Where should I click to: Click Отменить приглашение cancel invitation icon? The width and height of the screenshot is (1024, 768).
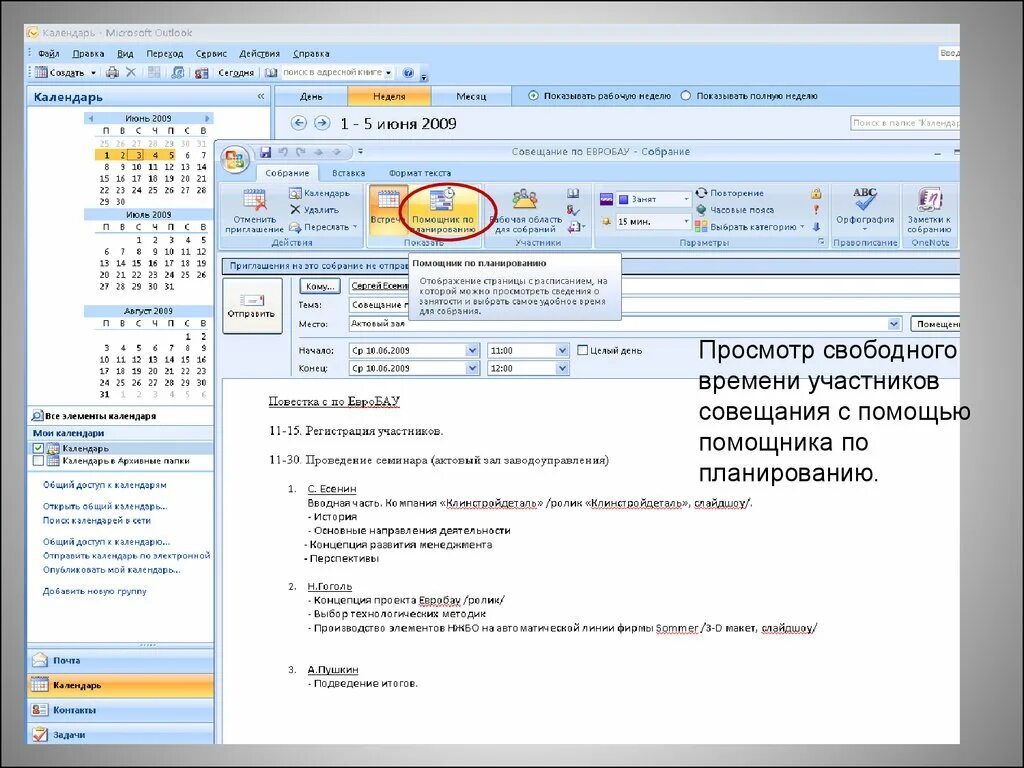pos(255,210)
